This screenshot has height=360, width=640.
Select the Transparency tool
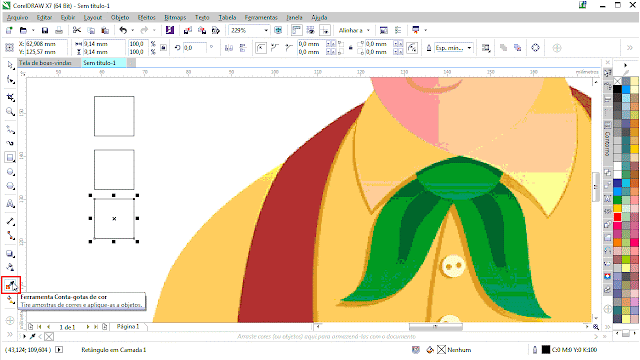click(10, 267)
